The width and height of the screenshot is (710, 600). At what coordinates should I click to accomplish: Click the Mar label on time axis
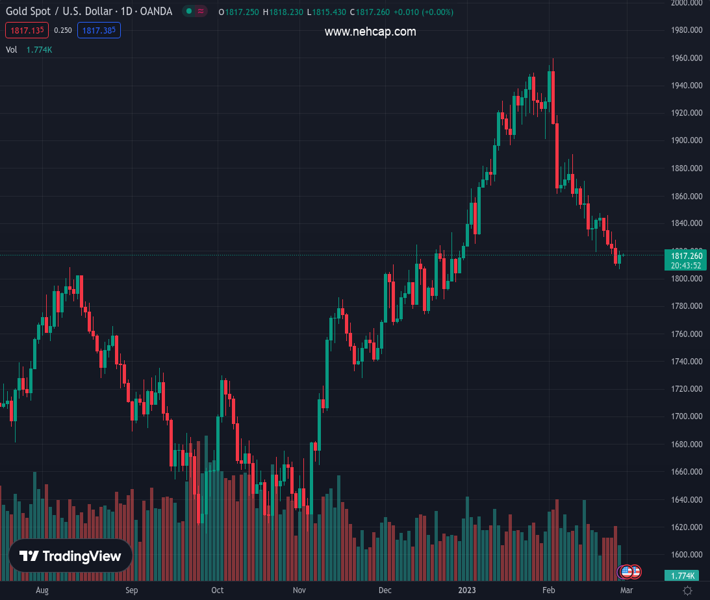tap(625, 591)
